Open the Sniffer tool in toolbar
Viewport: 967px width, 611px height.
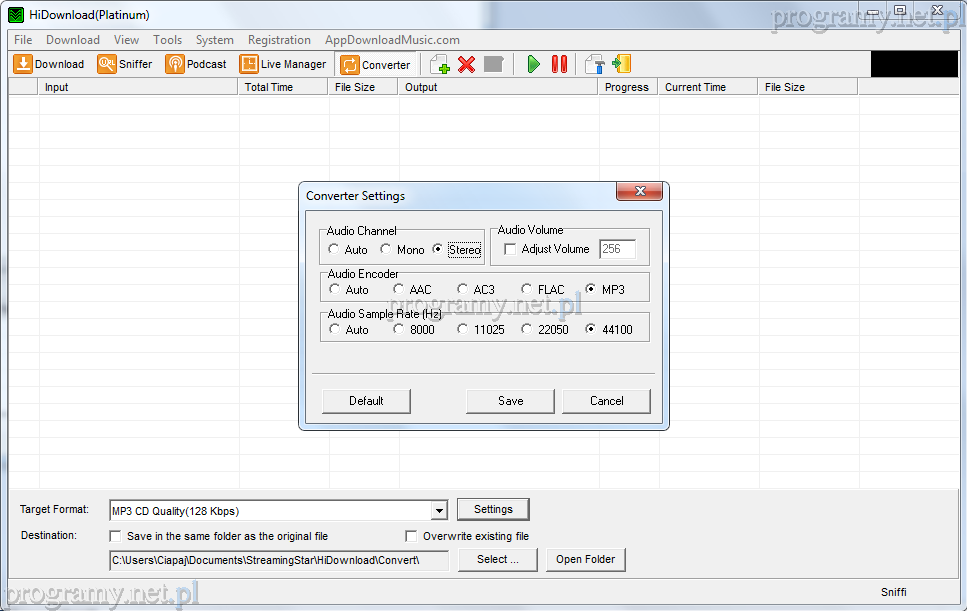click(125, 64)
